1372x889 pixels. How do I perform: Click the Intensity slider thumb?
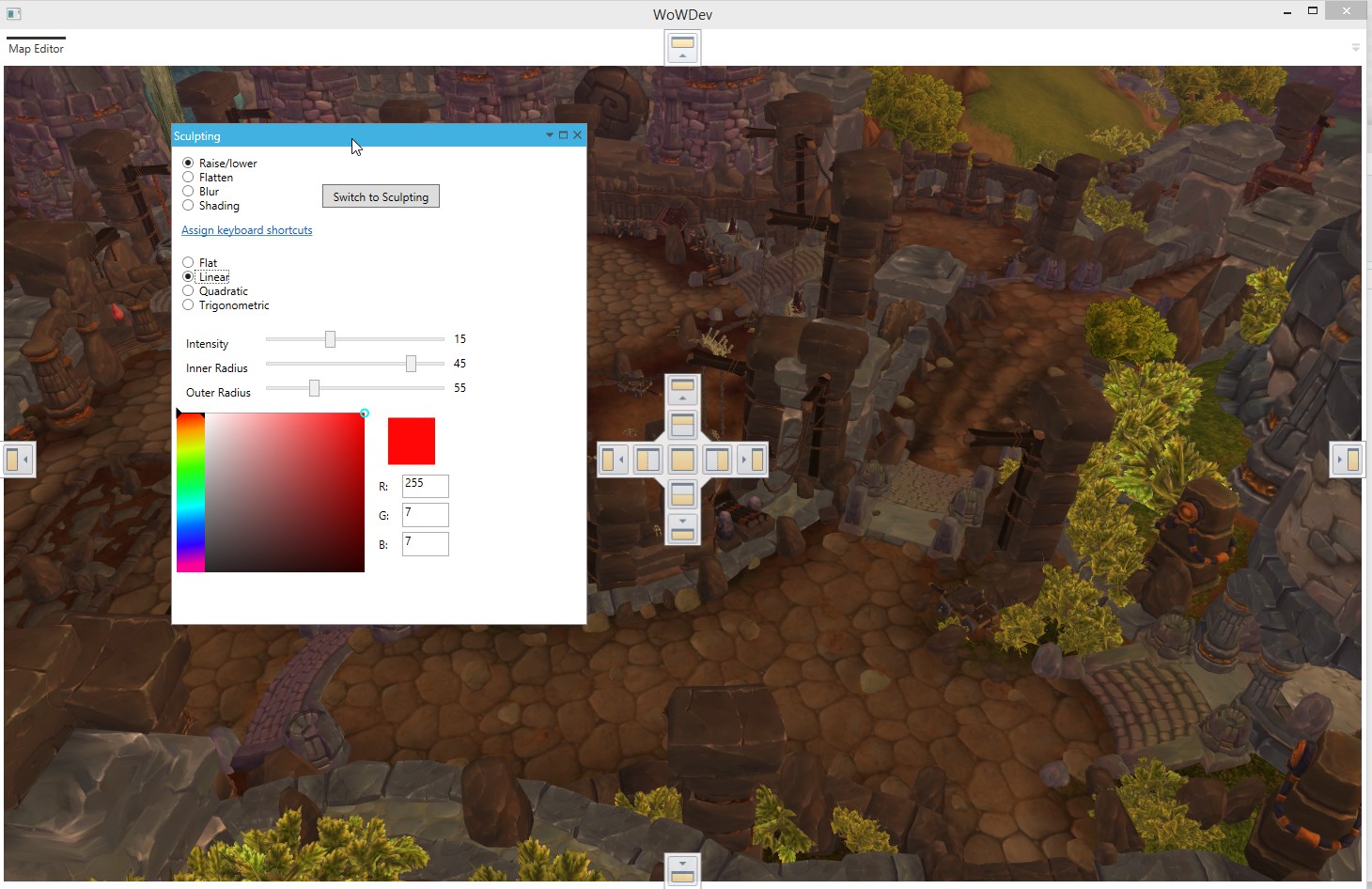[330, 339]
